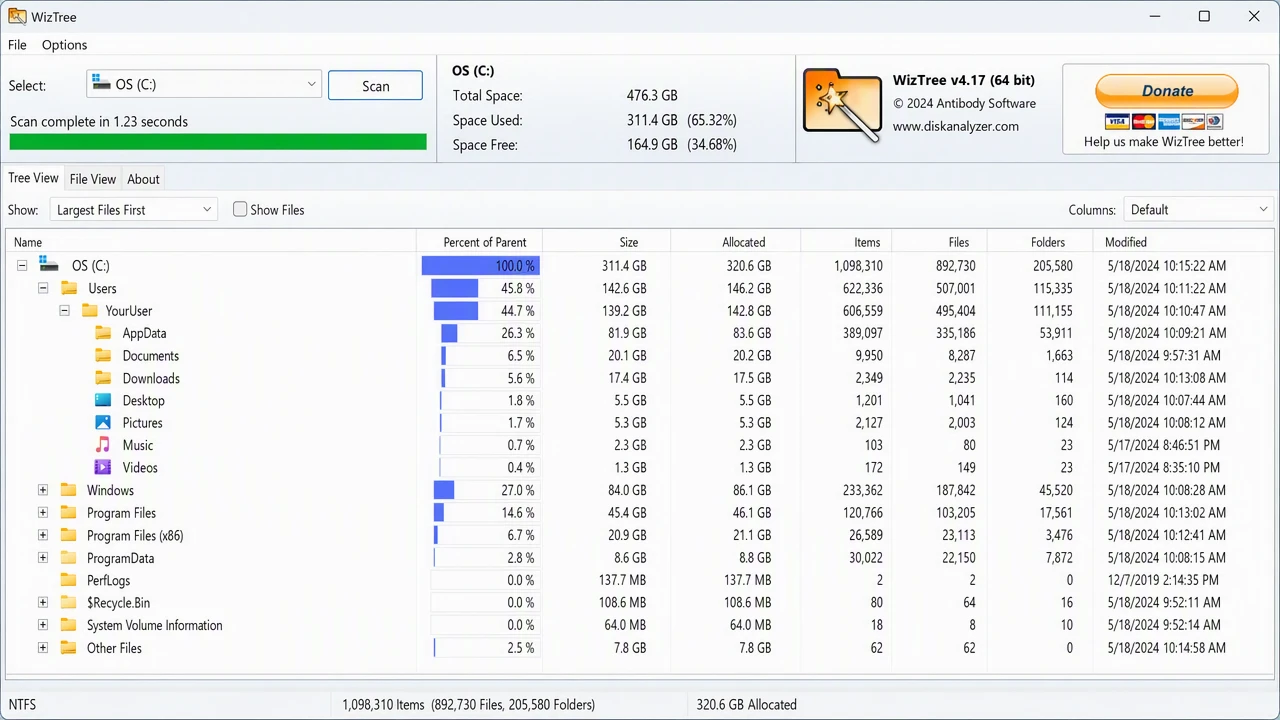Sort by the Size column header

pos(607,242)
